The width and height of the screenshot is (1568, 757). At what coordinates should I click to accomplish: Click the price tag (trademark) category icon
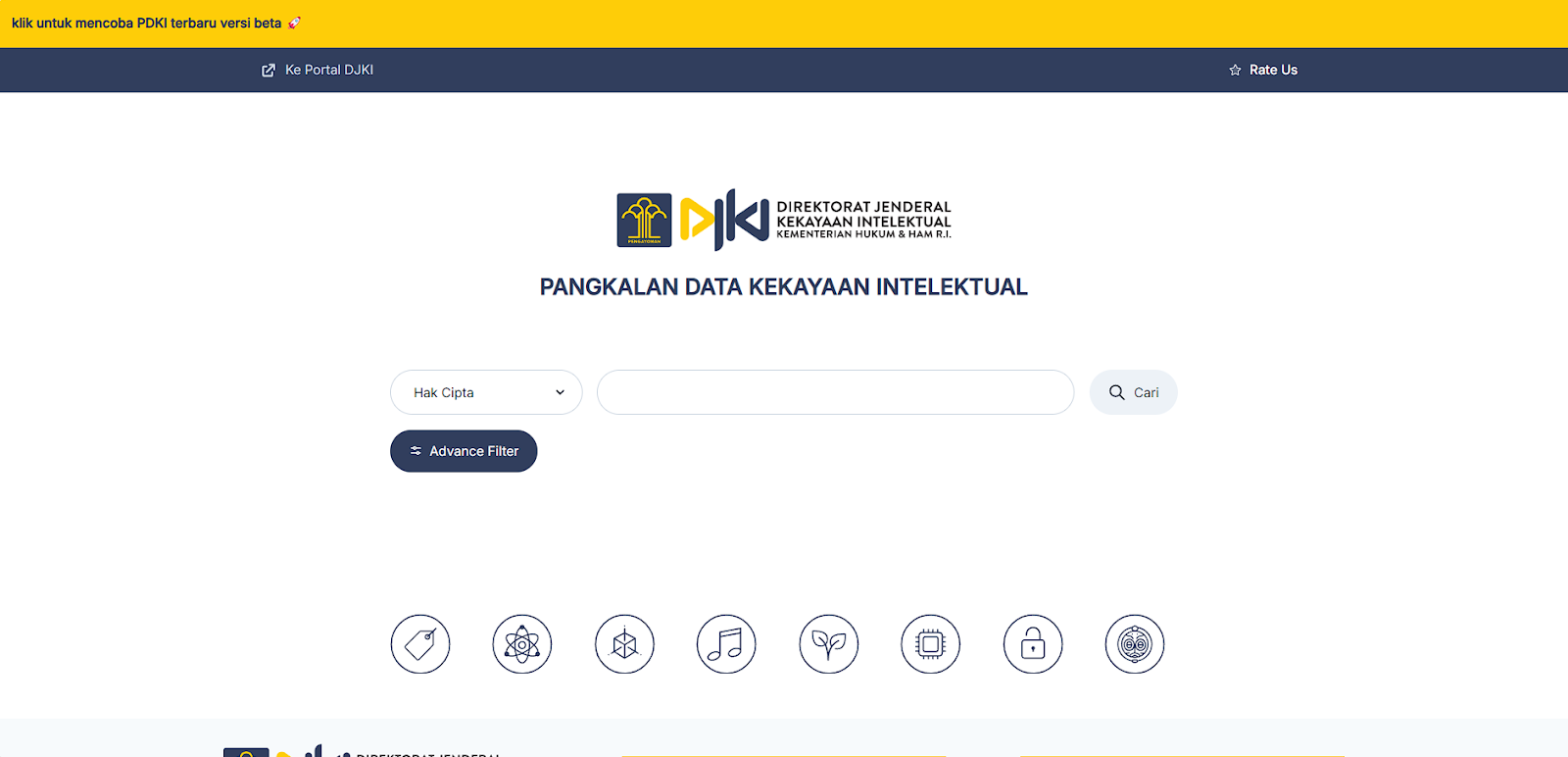coord(420,644)
